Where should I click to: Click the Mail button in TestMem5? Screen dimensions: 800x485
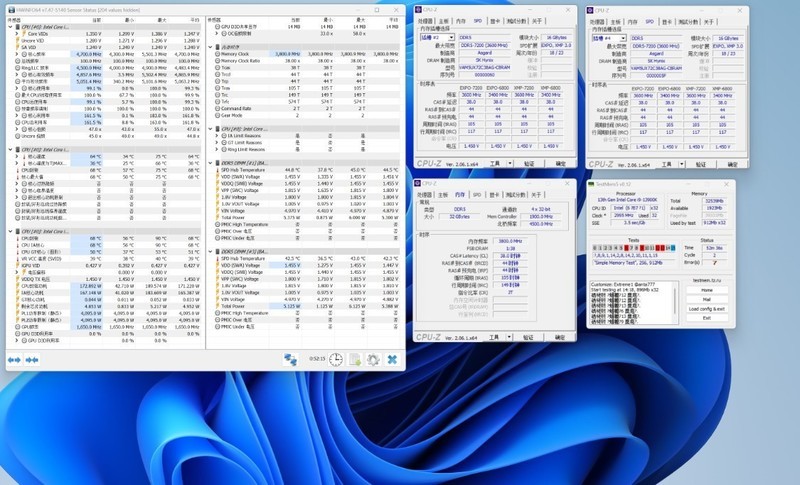tap(706, 298)
